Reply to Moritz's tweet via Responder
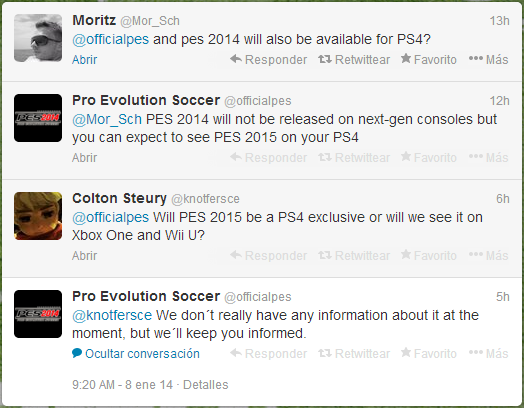This screenshot has height=408, width=524. [269, 59]
